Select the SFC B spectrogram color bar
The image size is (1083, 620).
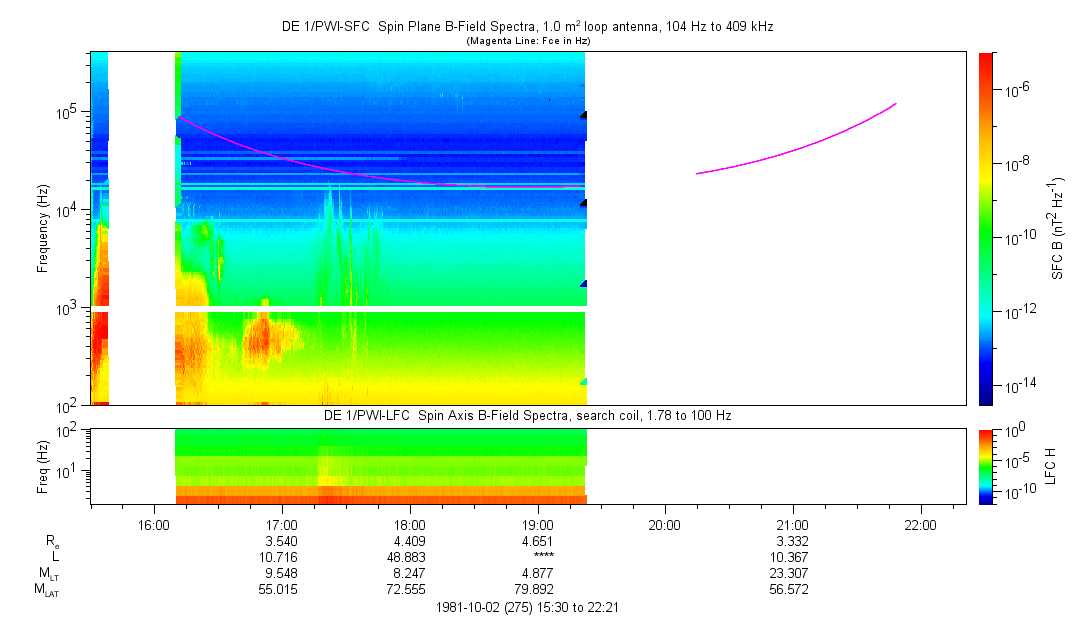pyautogui.click(x=986, y=228)
